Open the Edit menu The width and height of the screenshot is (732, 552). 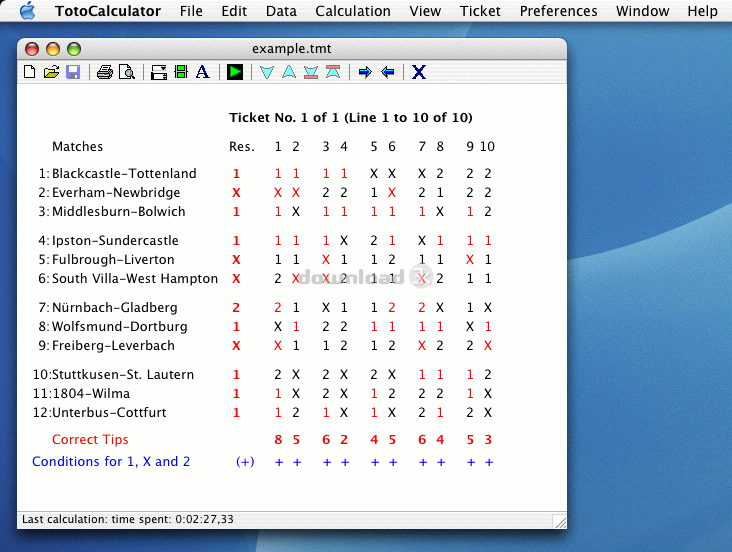pyautogui.click(x=234, y=11)
